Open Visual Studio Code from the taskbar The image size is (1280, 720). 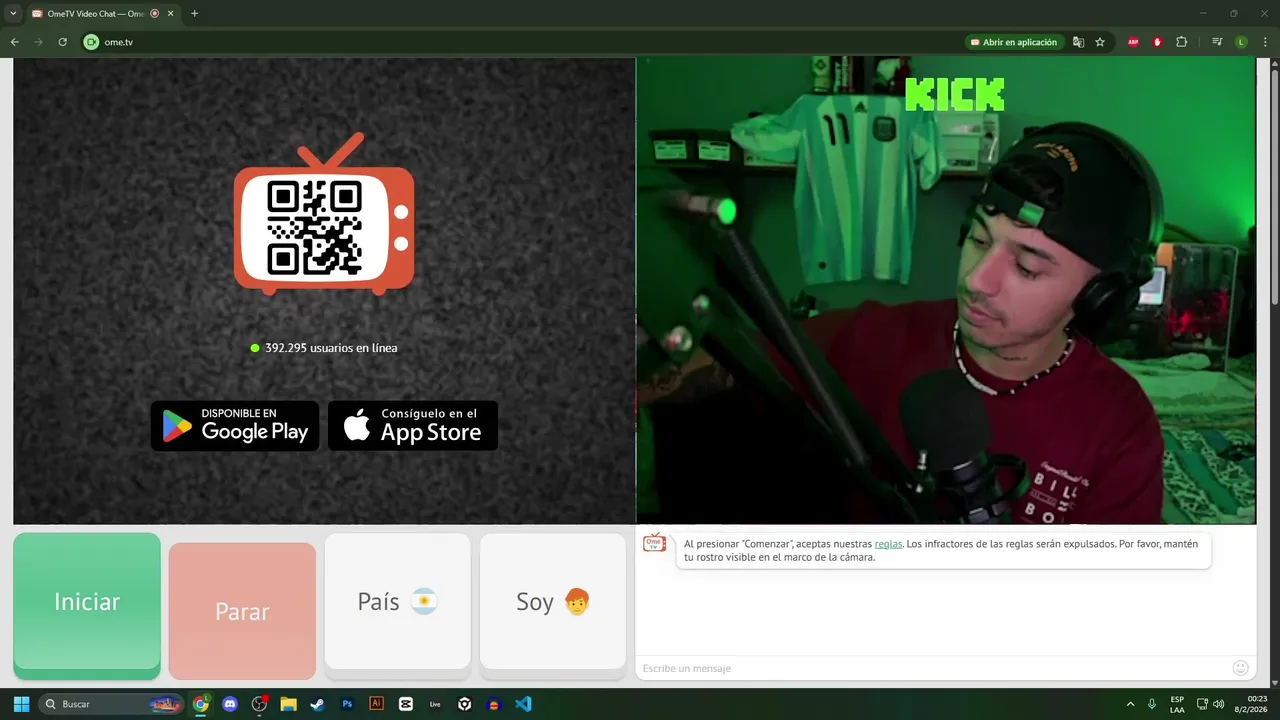pos(523,704)
